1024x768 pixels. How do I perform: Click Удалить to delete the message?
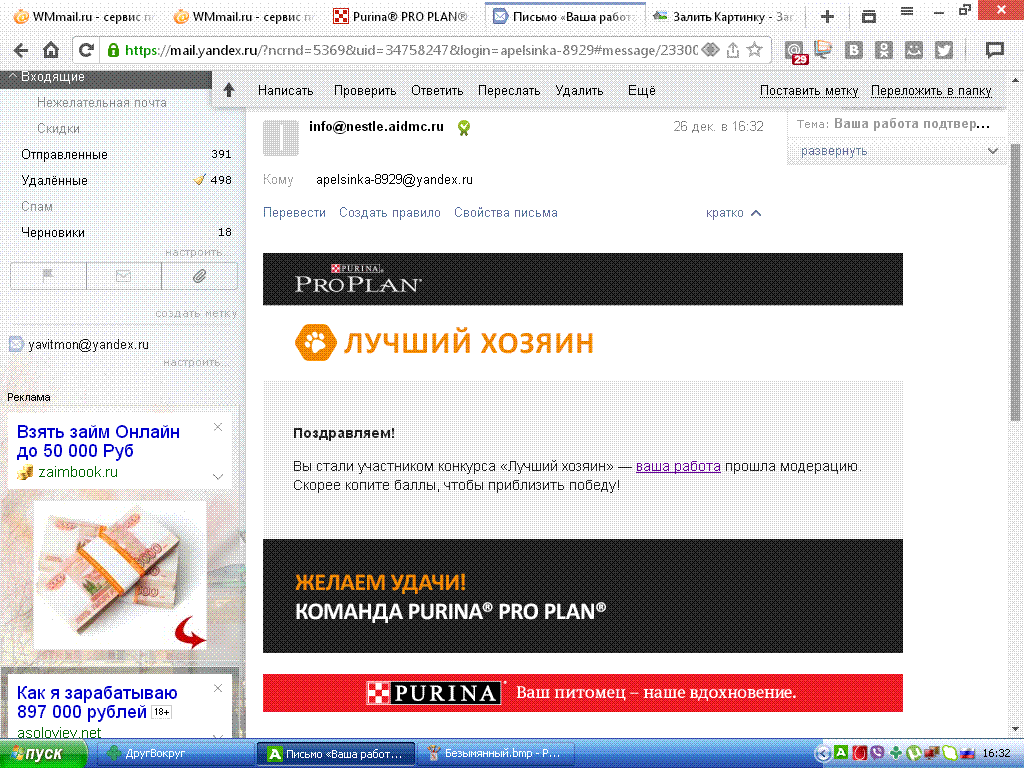[579, 91]
